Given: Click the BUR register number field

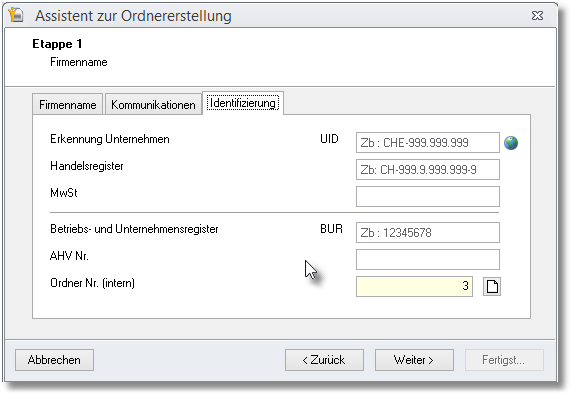Looking at the screenshot, I should coord(428,233).
